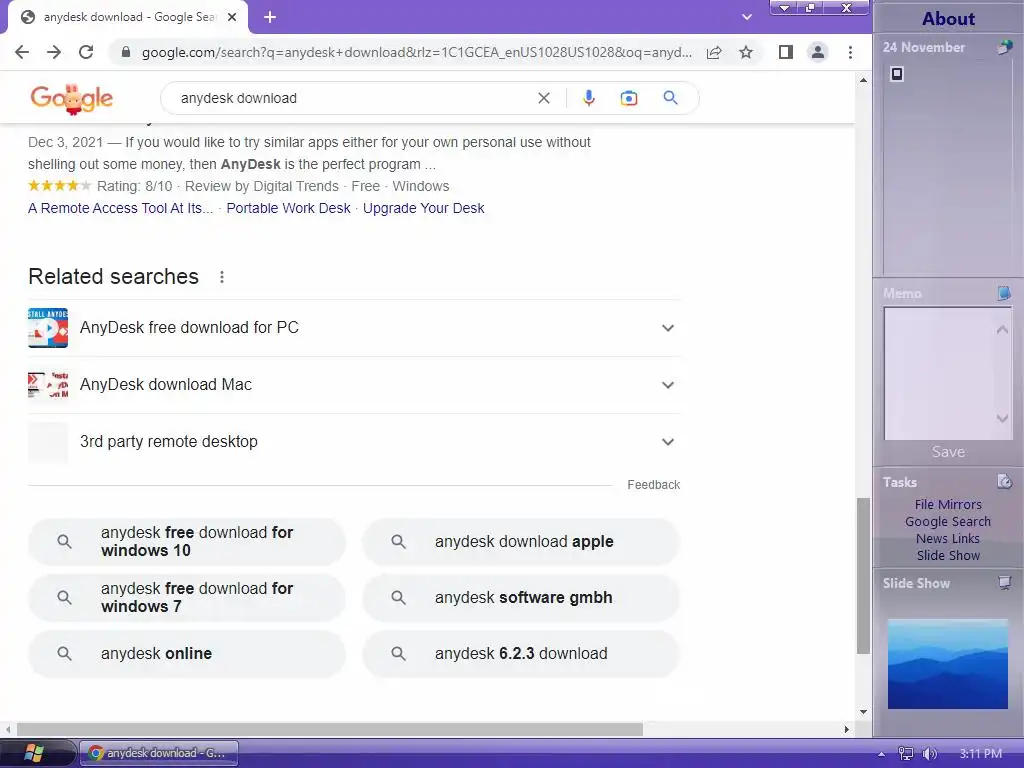This screenshot has height=768, width=1024.
Task: Click the blue mountains slide show thumbnail
Action: coord(948,664)
